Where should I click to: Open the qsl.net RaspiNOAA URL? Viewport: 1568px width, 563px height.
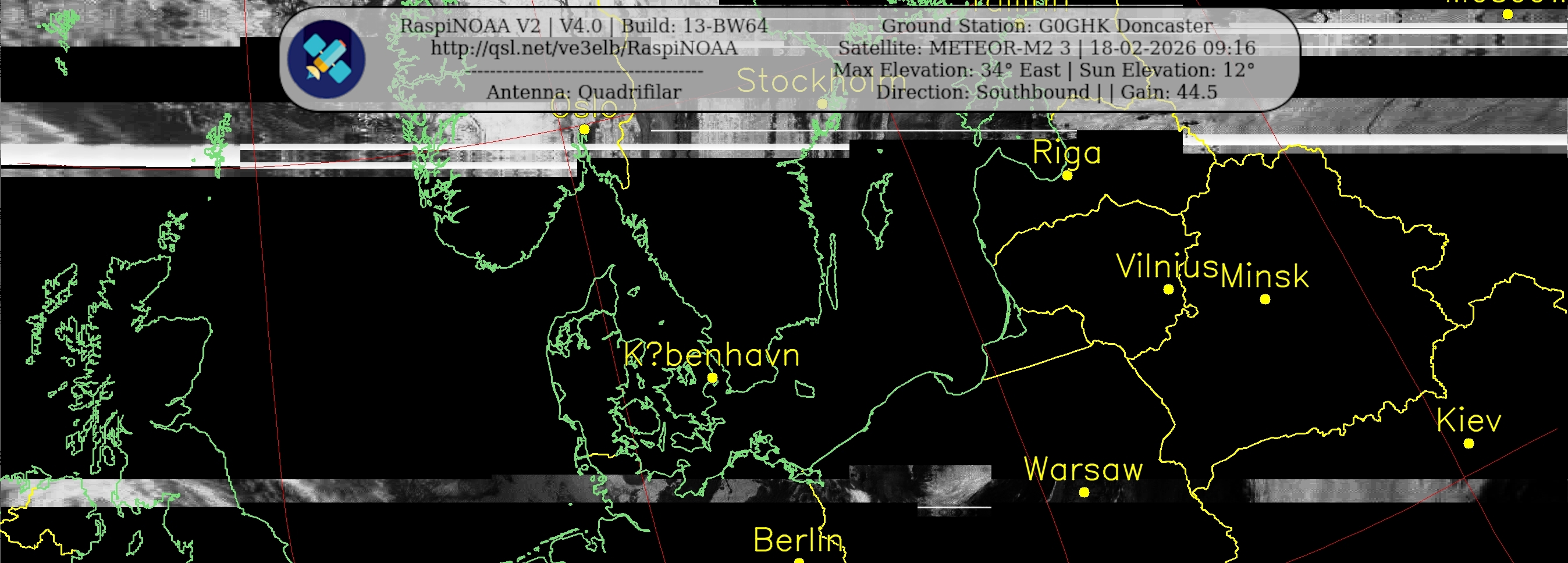click(x=584, y=48)
